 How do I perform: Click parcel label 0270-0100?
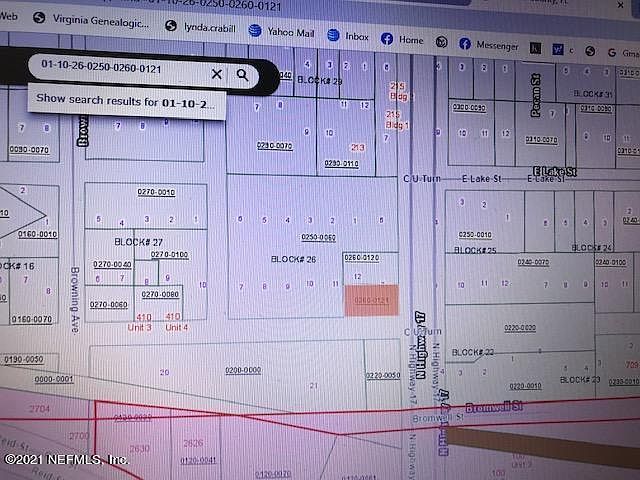tap(169, 255)
